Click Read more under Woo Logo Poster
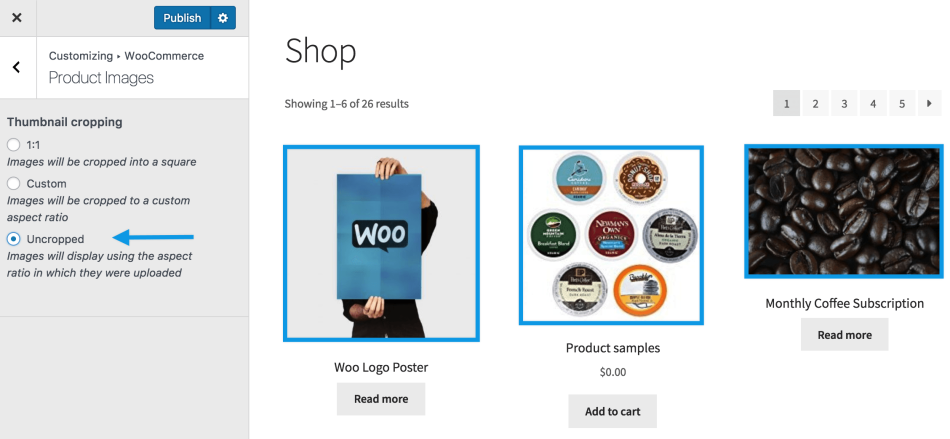Image resolution: width=950 pixels, height=439 pixels. [381, 399]
